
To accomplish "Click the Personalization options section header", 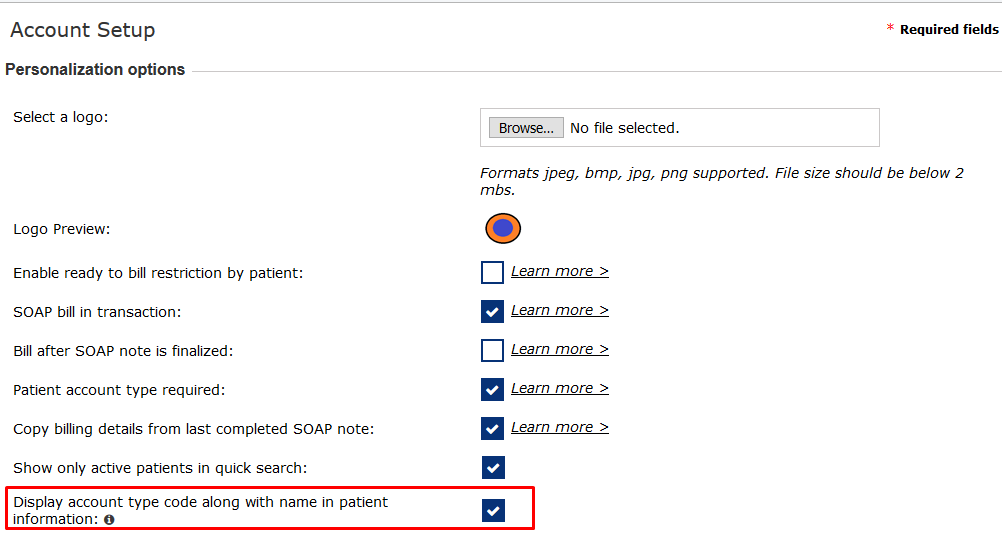I will 95,70.
